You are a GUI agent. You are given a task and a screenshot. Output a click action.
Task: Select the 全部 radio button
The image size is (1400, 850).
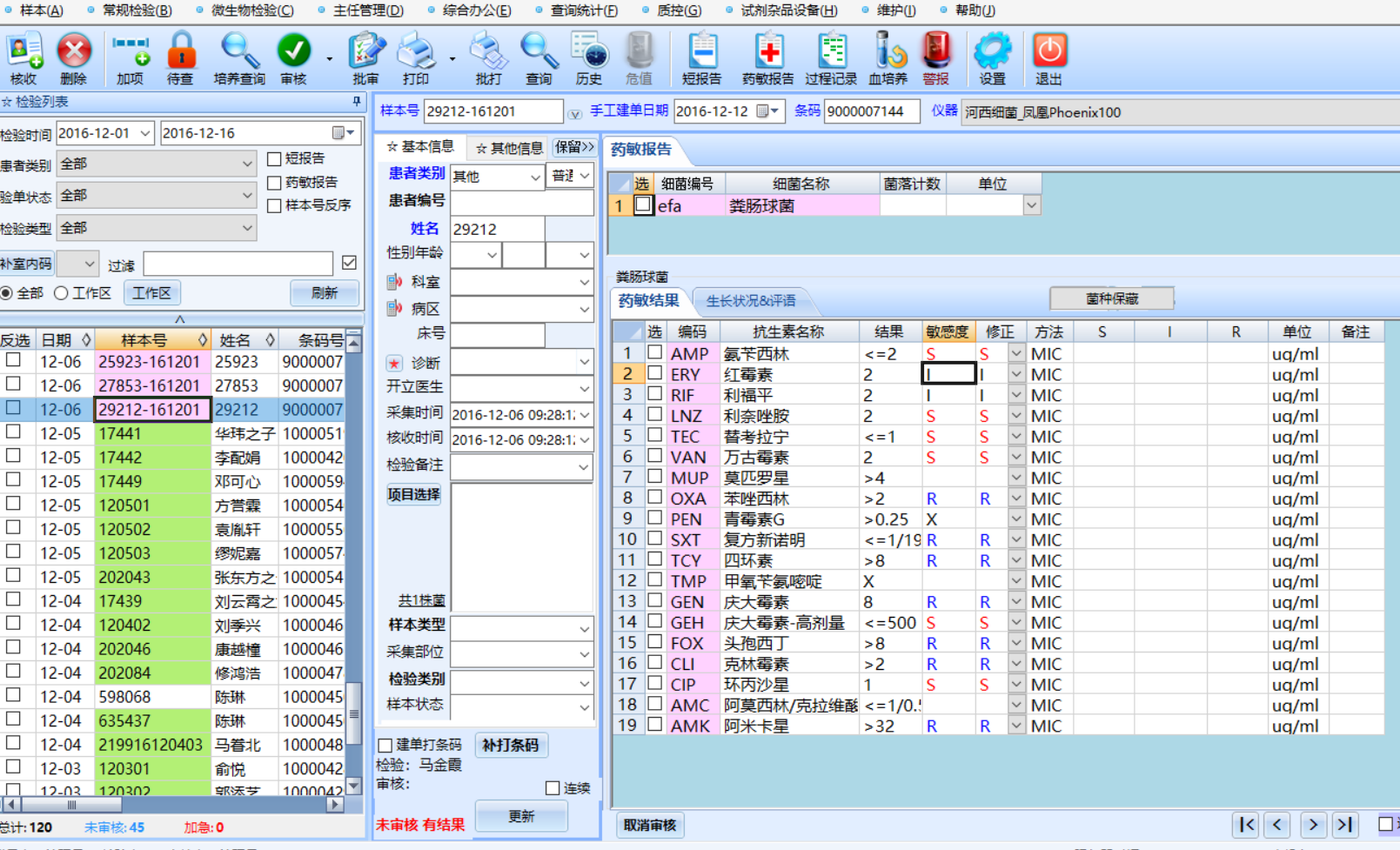click(x=7, y=293)
